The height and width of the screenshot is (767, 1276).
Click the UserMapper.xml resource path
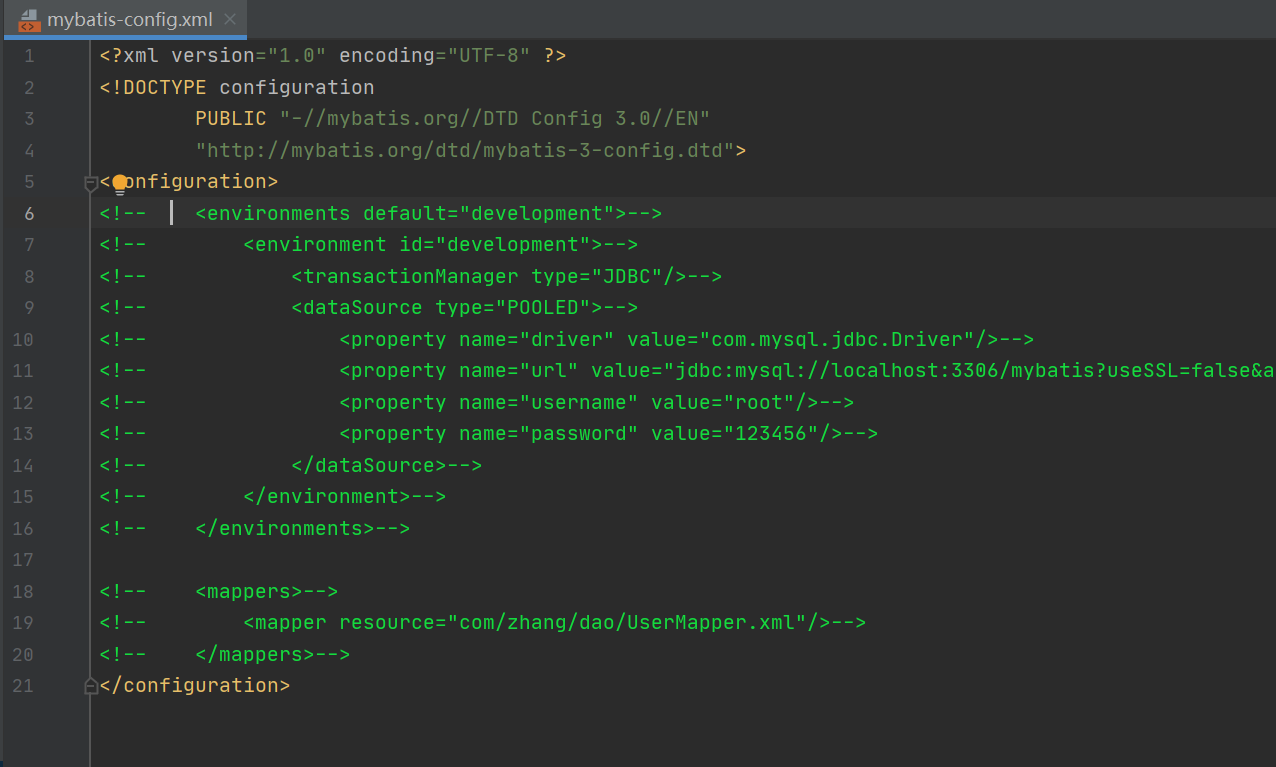627,623
